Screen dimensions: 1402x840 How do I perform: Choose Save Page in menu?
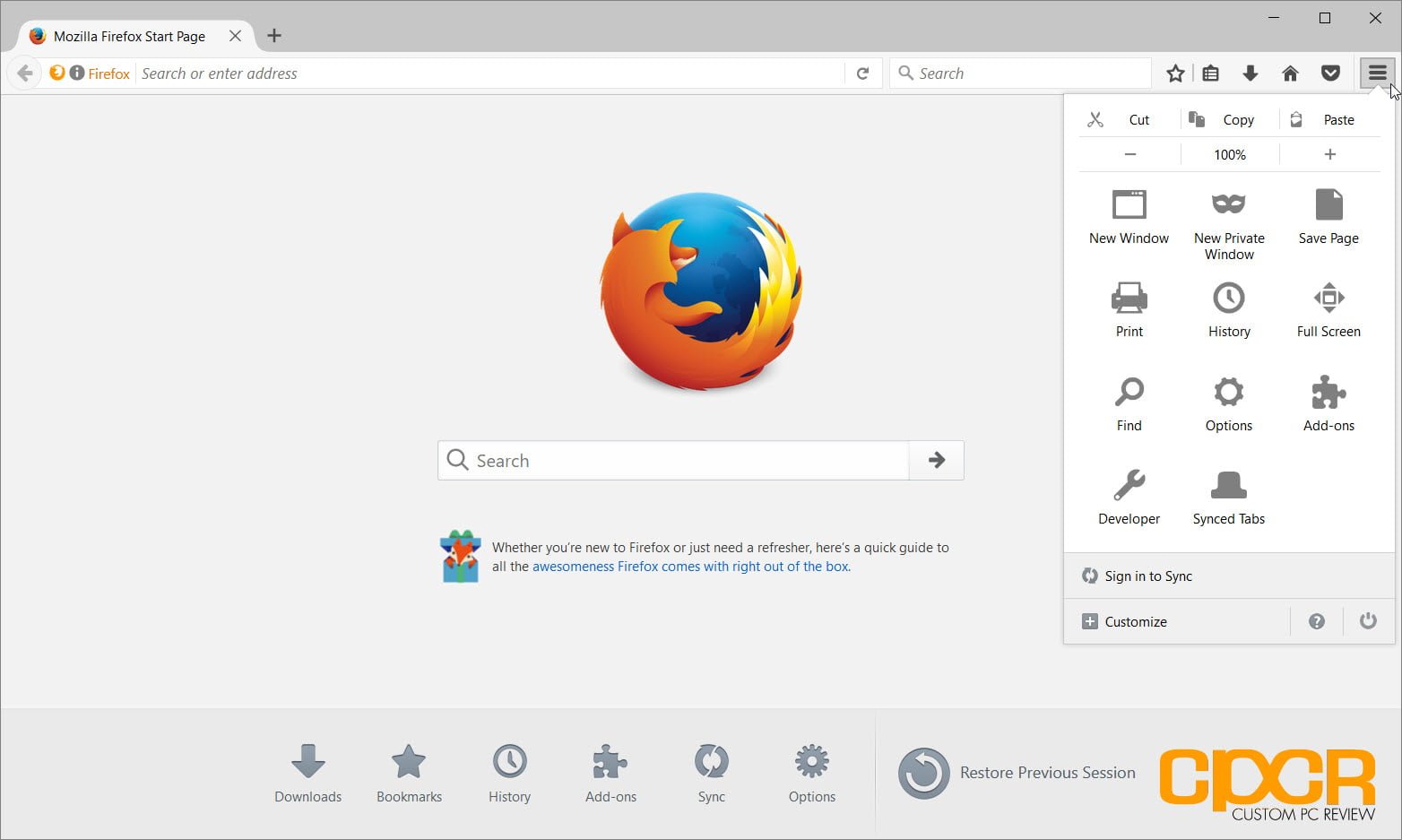tap(1328, 217)
